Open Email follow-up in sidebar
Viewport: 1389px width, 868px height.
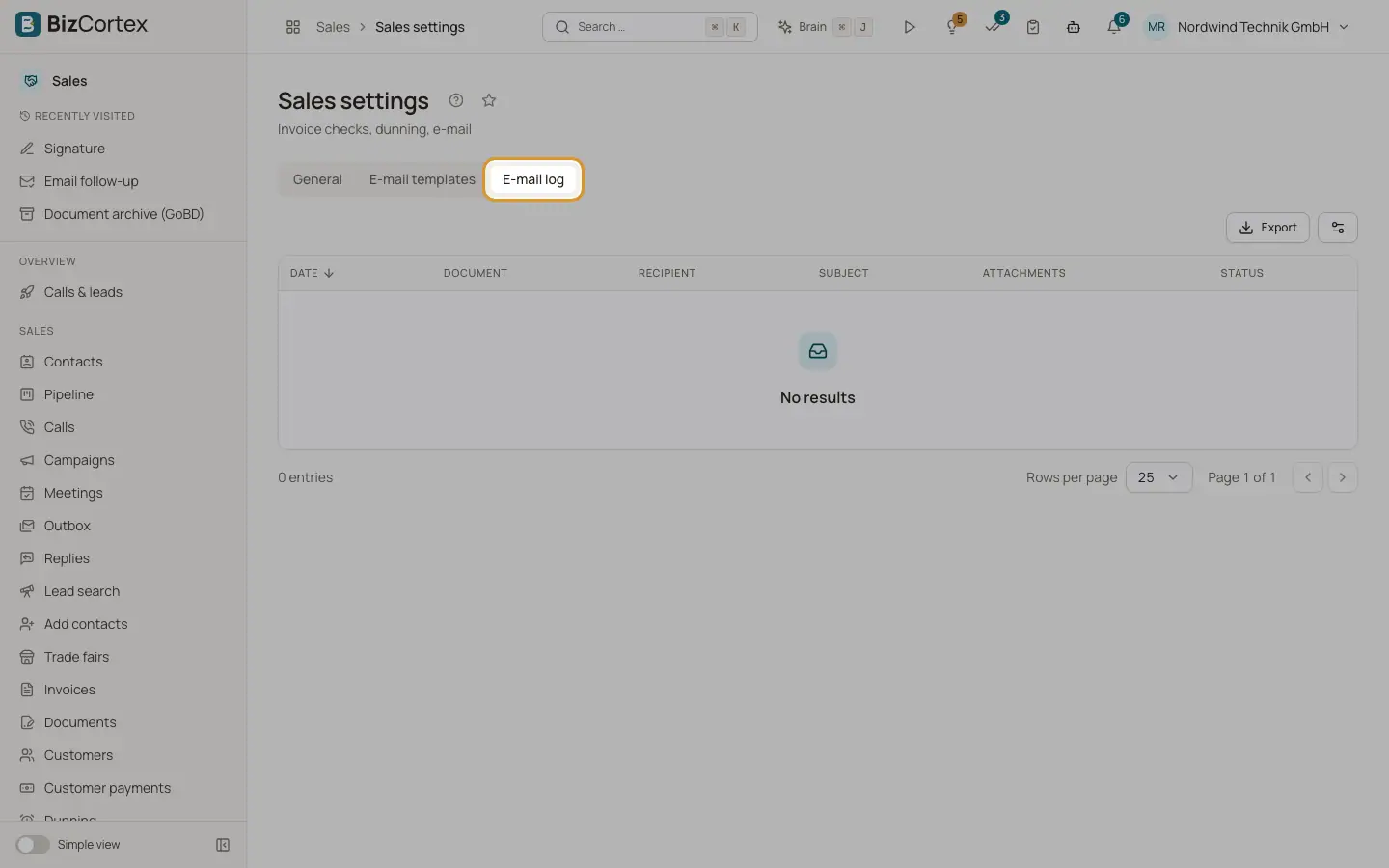123,181
